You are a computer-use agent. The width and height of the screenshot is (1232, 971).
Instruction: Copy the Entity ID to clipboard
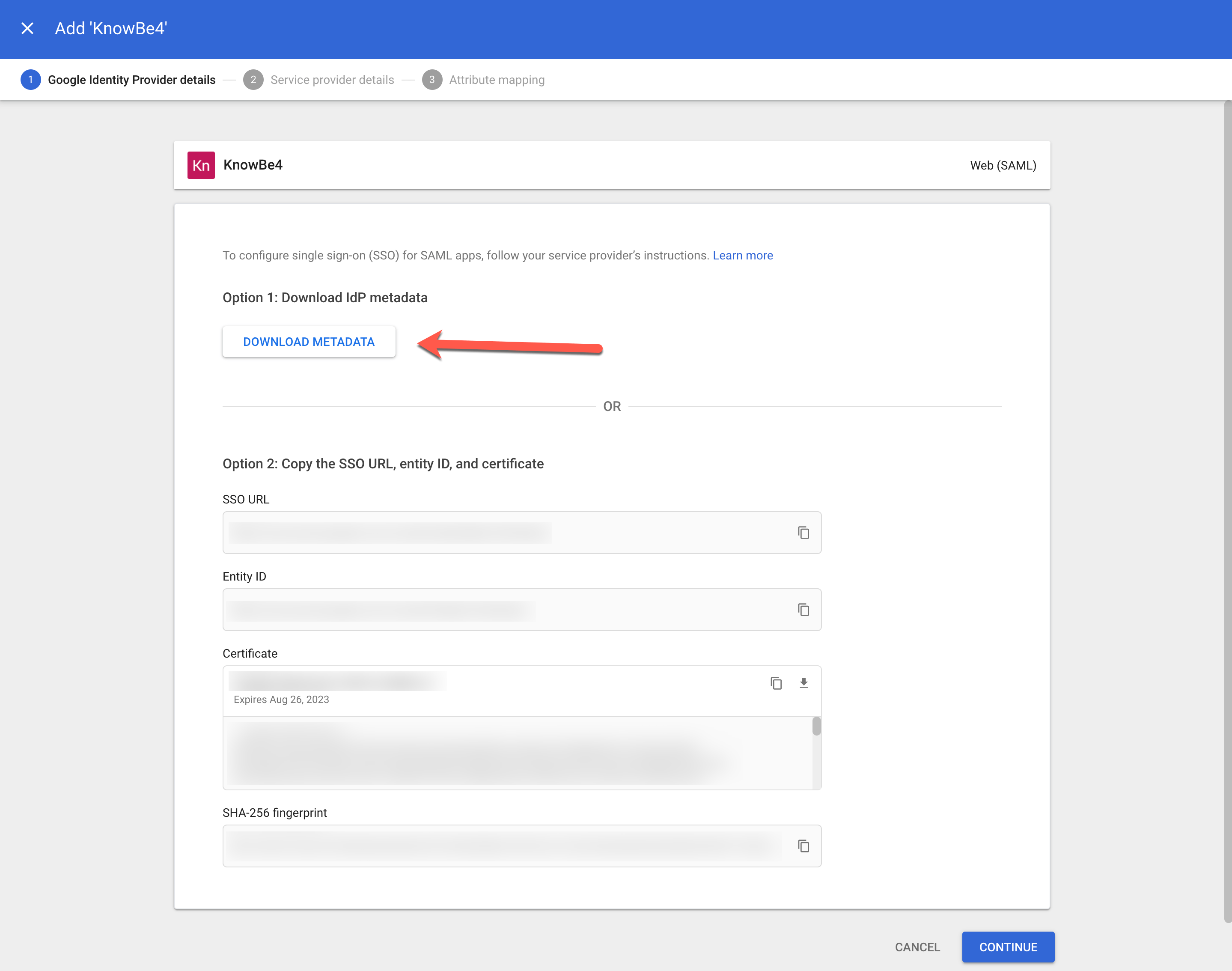pos(803,609)
